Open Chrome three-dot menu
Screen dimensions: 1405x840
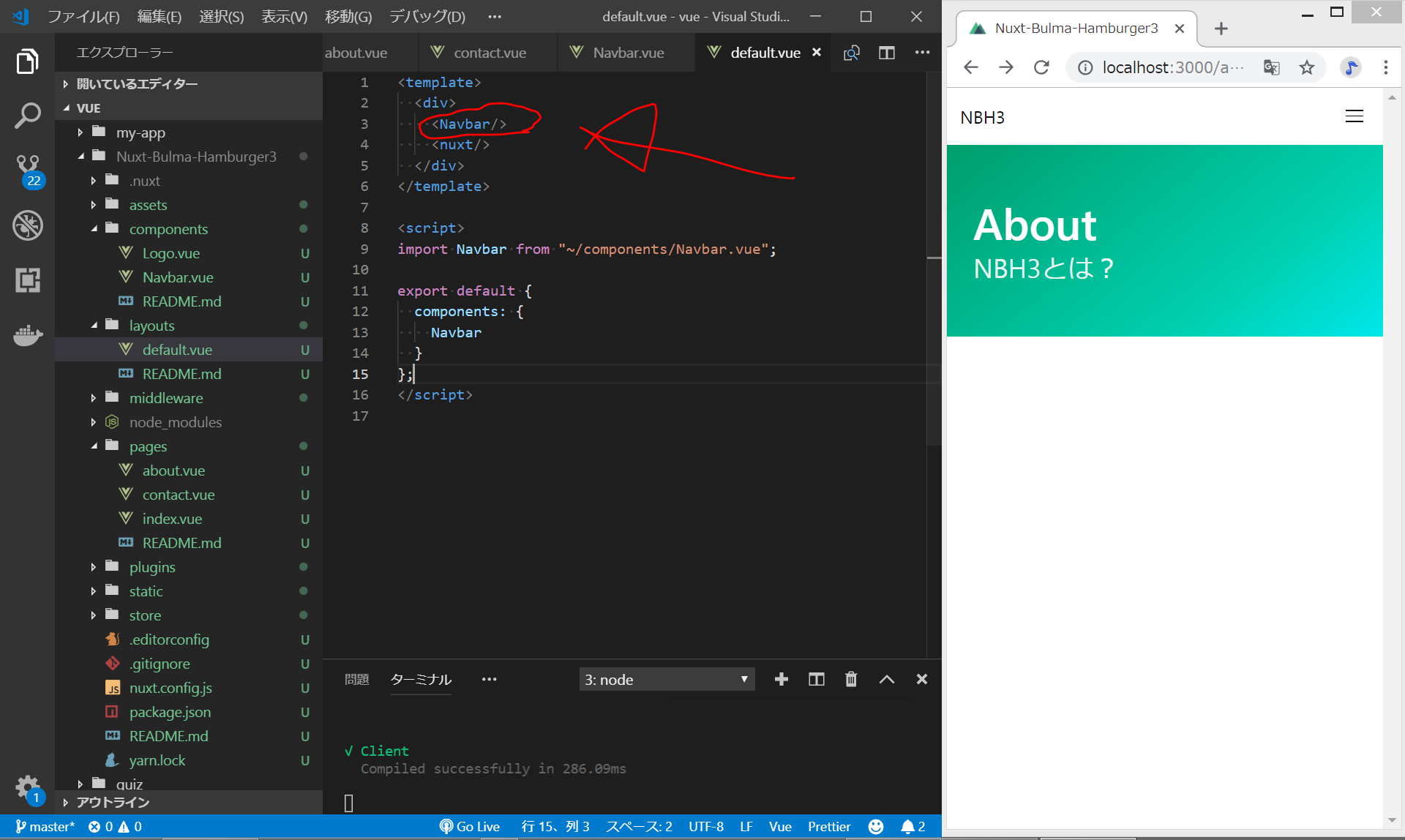[1386, 67]
